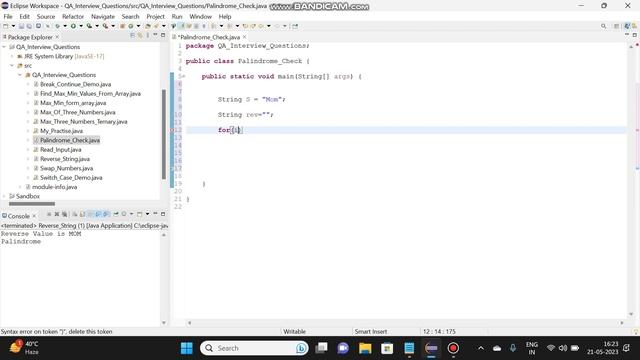Click the Terminate icon in Console
The height and width of the screenshot is (360, 640).
click(49, 214)
